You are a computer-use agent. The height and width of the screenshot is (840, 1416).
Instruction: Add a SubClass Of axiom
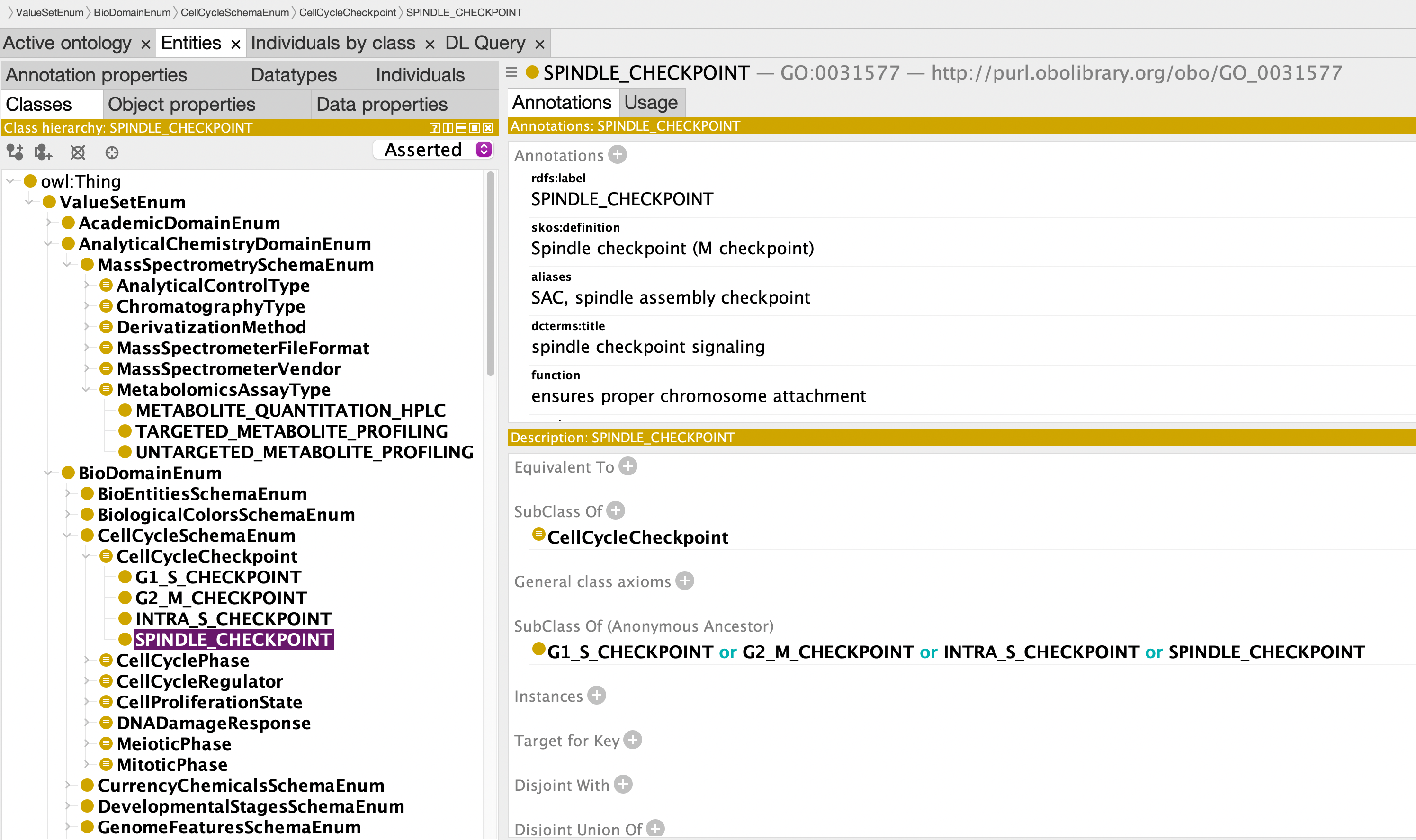(x=616, y=510)
